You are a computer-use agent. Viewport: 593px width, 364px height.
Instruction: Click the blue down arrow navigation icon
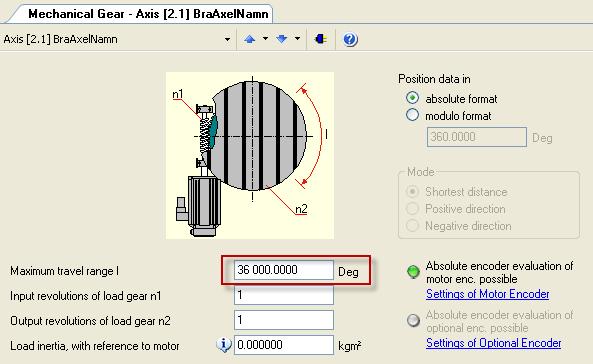(282, 39)
